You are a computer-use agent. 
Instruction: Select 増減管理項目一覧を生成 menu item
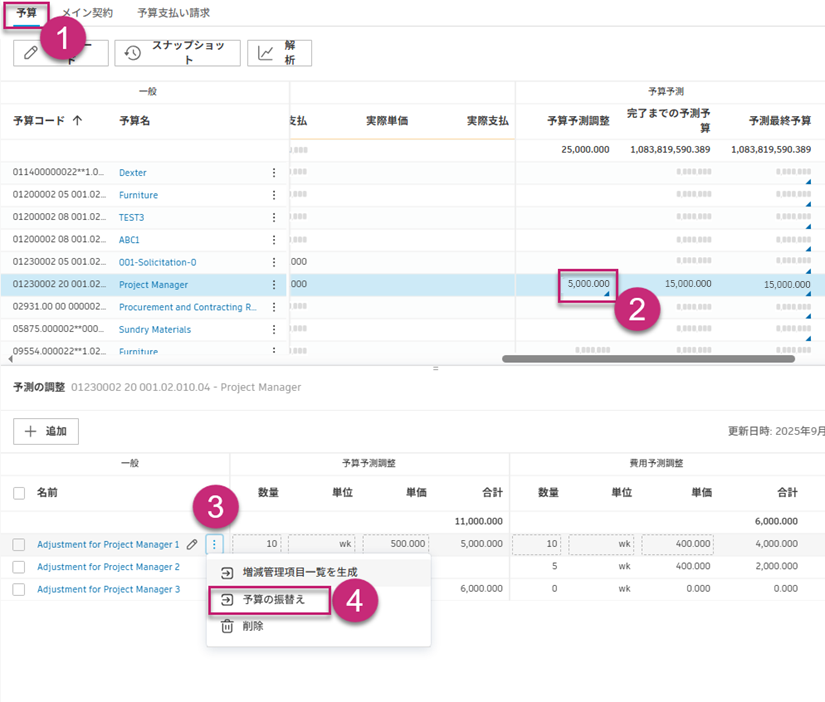point(319,573)
